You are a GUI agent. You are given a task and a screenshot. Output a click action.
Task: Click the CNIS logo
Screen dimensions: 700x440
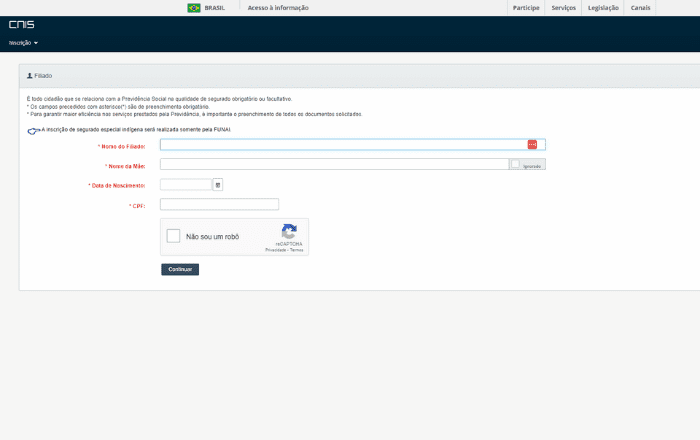point(21,25)
